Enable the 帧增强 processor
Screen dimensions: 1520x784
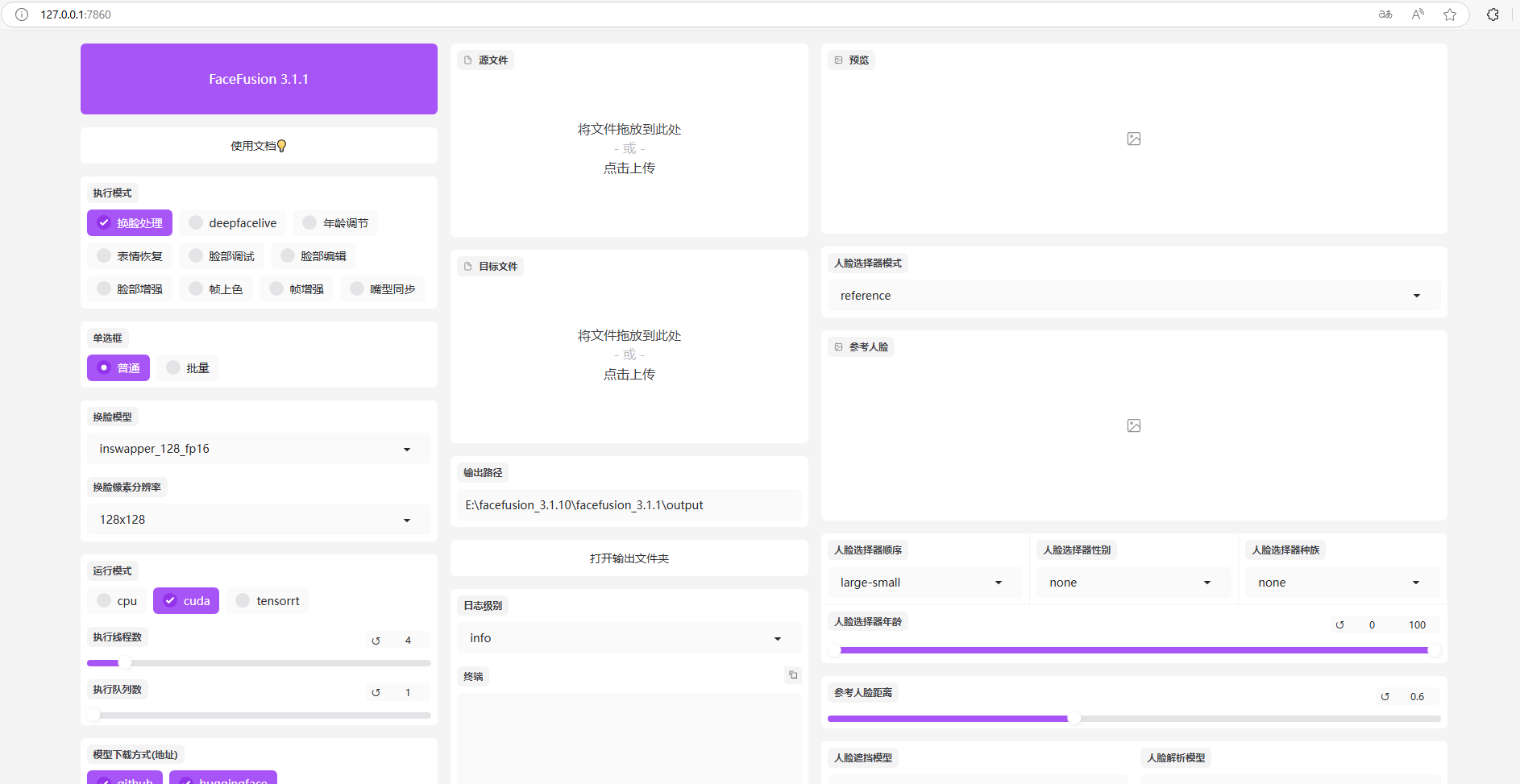pos(297,289)
